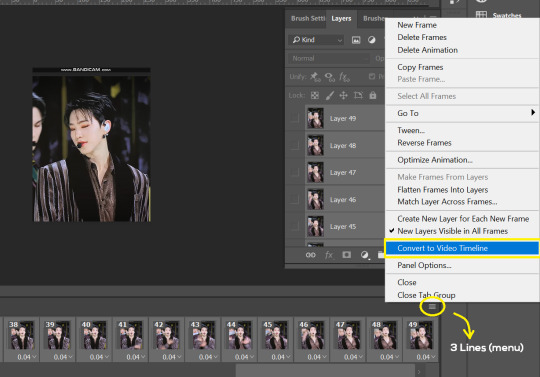Choose Close in timeline menu

pyautogui.click(x=407, y=282)
